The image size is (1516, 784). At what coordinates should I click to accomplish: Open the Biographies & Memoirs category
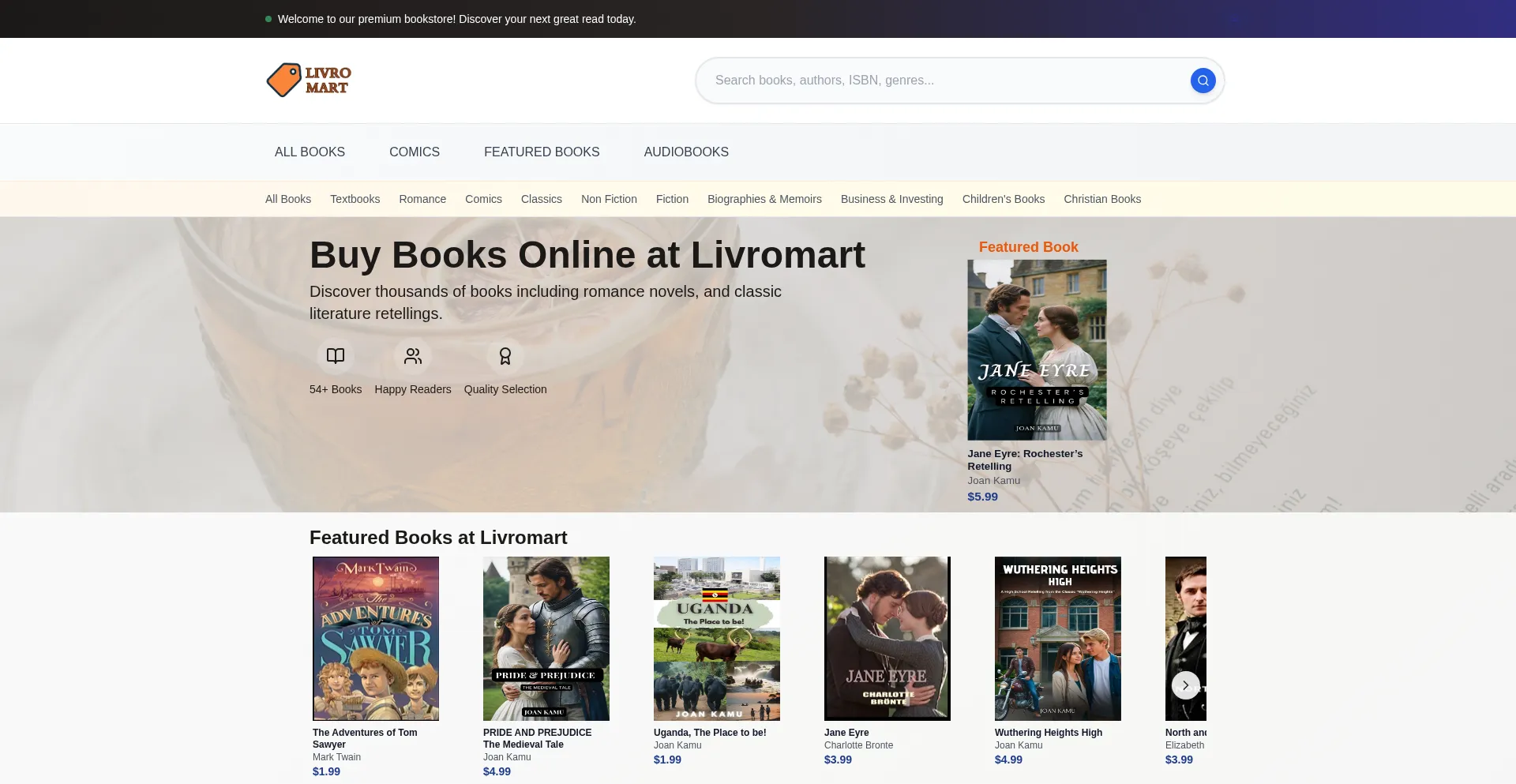[x=764, y=199]
